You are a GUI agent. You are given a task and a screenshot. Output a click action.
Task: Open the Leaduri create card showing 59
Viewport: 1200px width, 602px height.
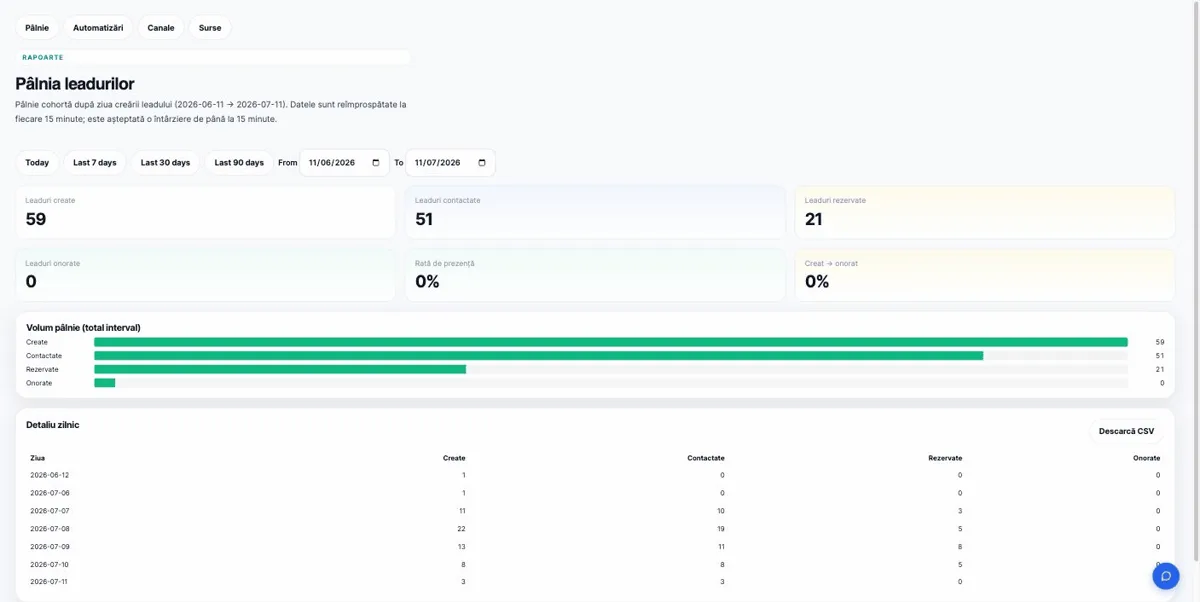(x=205, y=212)
